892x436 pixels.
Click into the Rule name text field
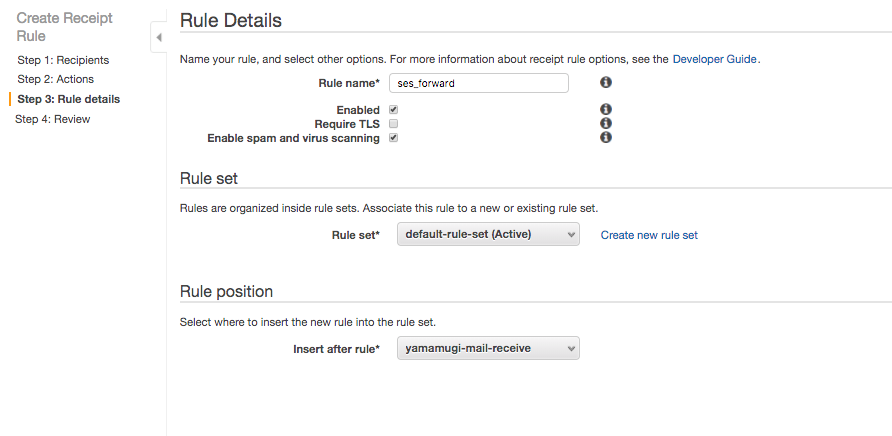tap(479, 83)
